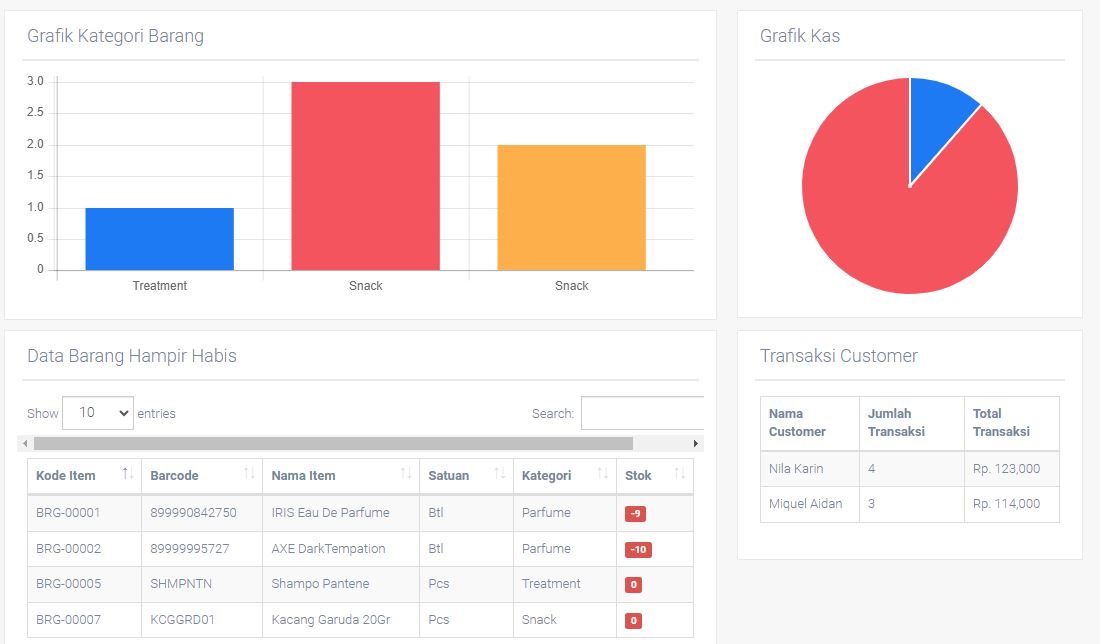Click the Stok column sort icon
The height and width of the screenshot is (644, 1100).
click(679, 474)
